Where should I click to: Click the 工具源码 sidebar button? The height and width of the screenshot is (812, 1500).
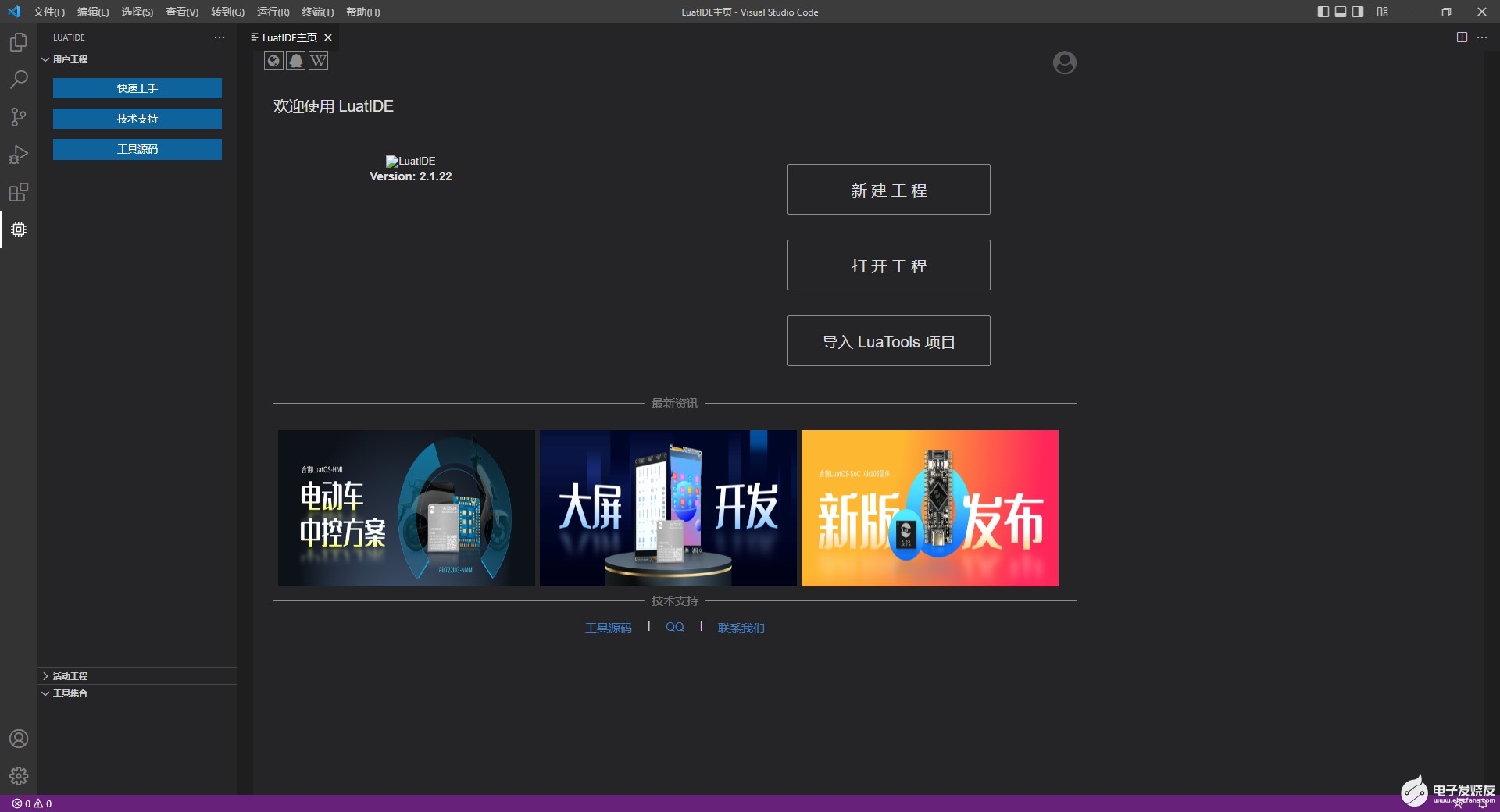tap(137, 149)
